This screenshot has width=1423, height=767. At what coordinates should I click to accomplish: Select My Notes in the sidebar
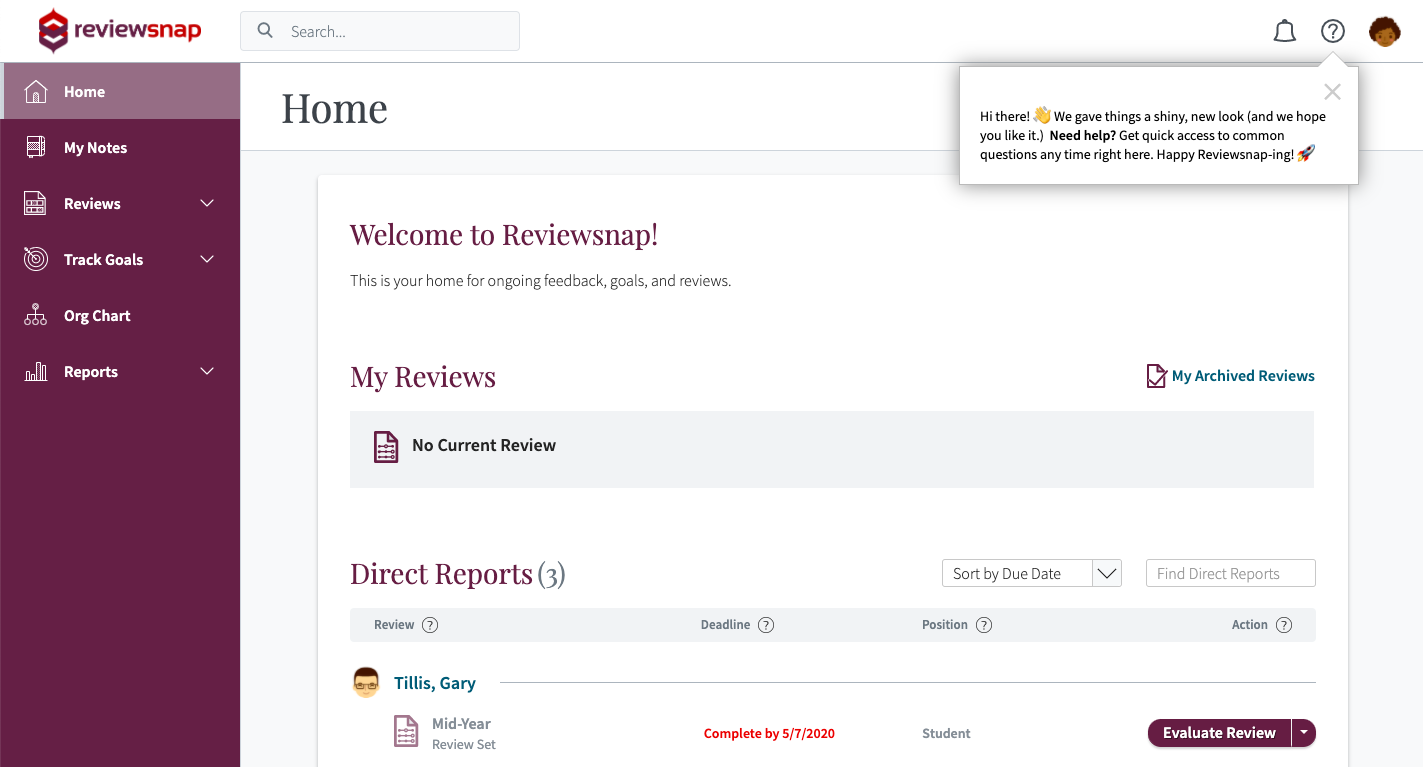click(94, 147)
